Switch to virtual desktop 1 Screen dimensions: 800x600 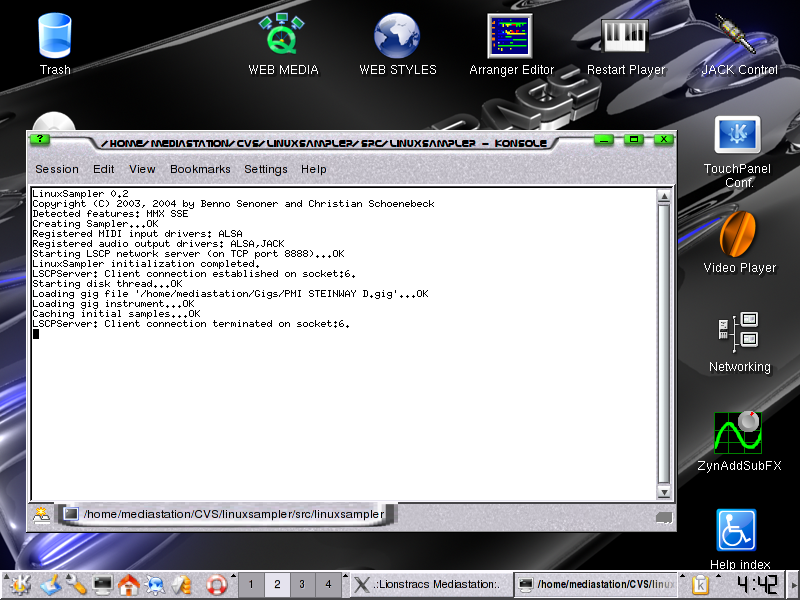[x=251, y=584]
